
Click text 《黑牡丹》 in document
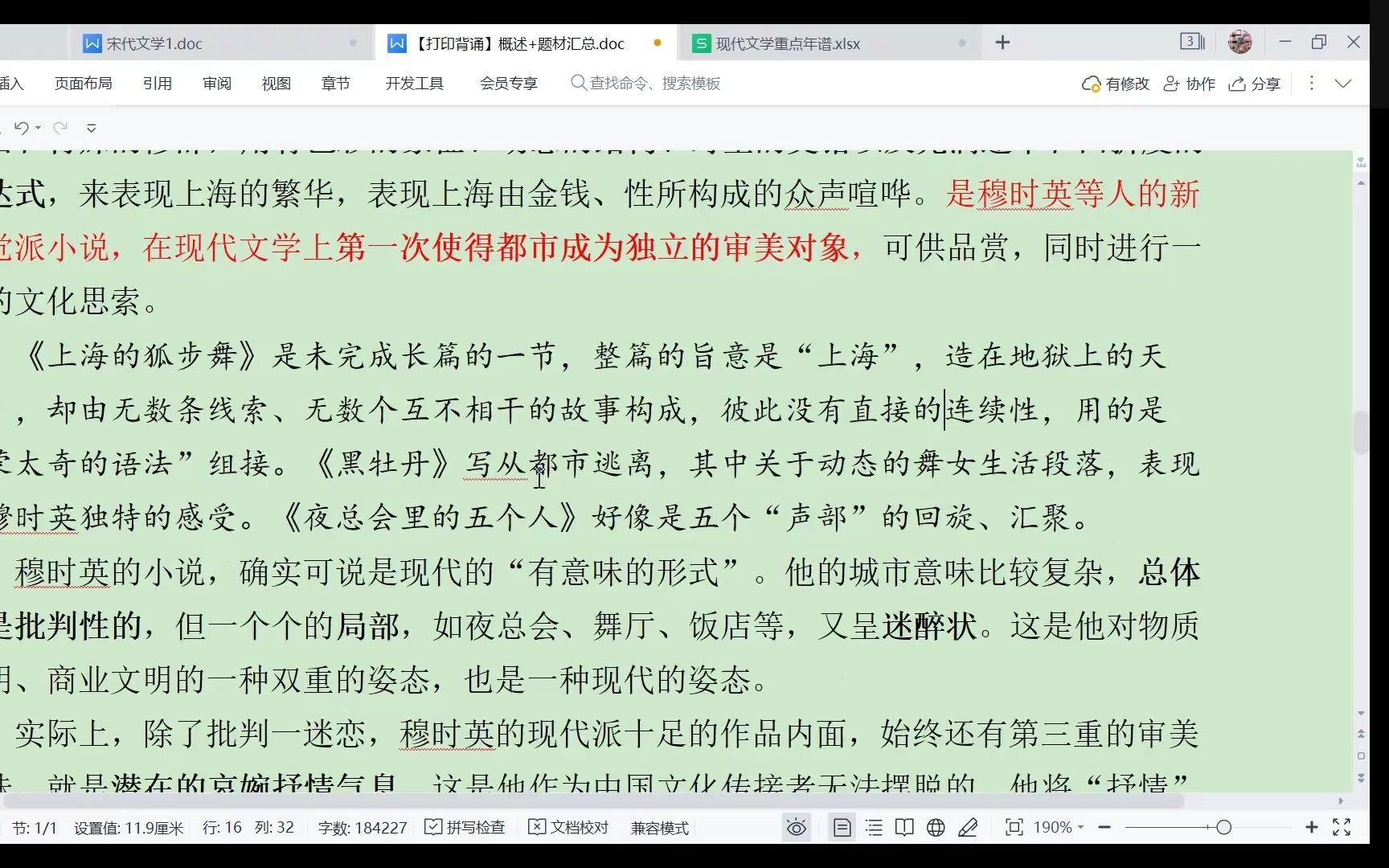[383, 464]
